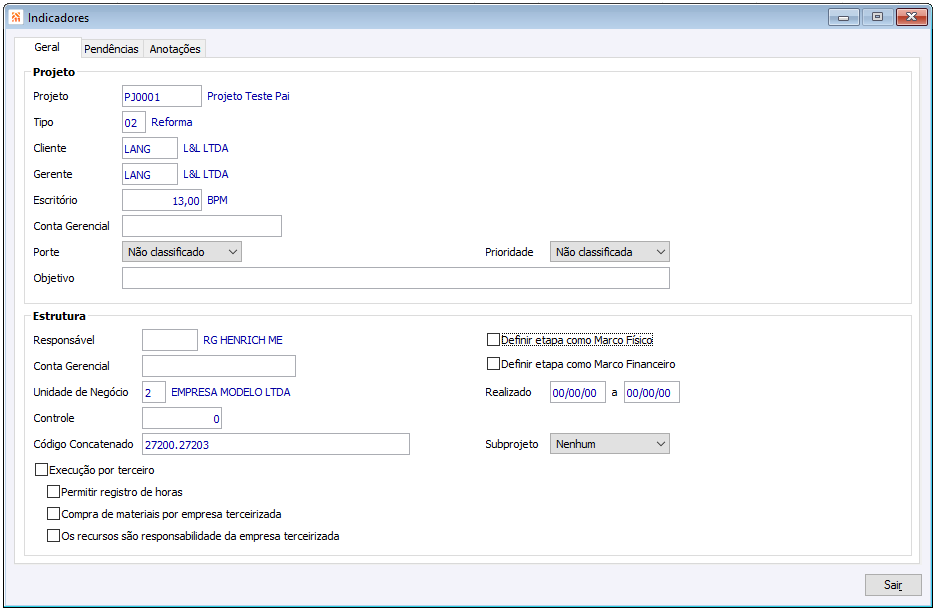Screen dimensions: 936x610
Task: Click the Realizado start date field
Action: (x=578, y=392)
